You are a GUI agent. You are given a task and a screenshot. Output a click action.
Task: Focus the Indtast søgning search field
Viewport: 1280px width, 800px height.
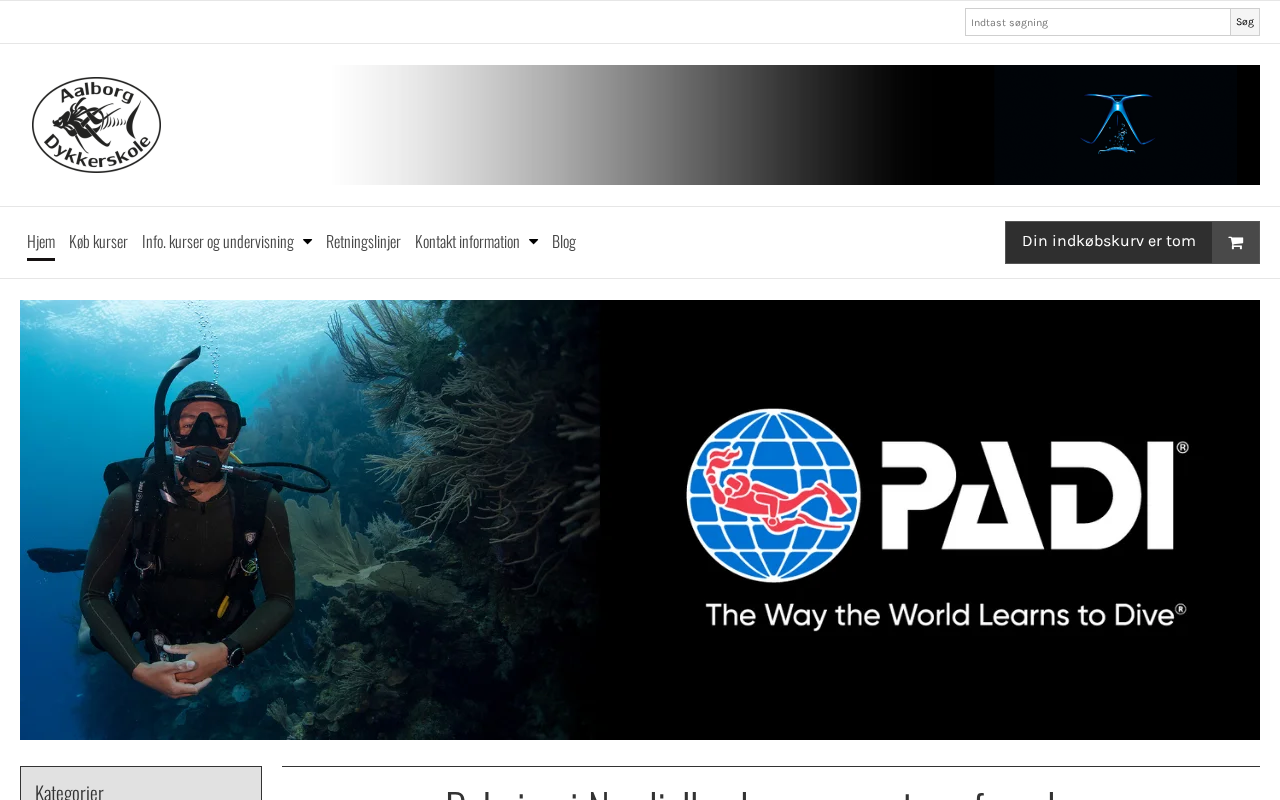tap(1098, 22)
